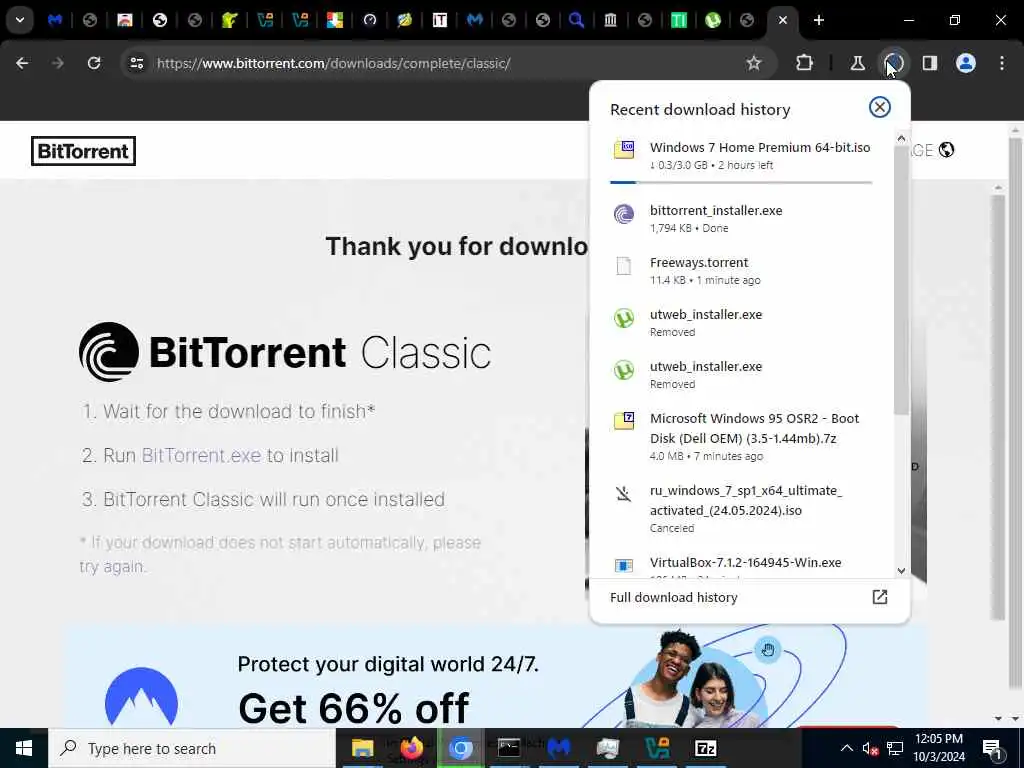Open the Freeways.torrent download entry

tap(742, 270)
